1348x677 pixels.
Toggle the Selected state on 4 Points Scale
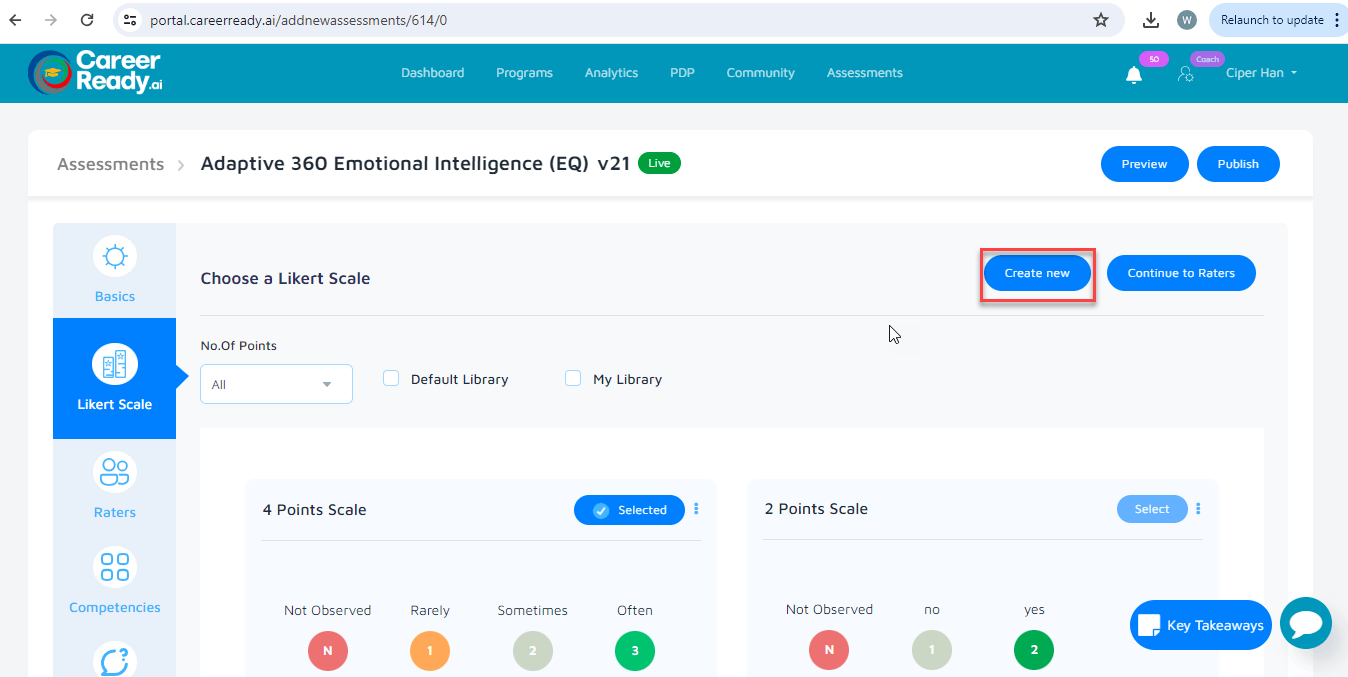click(x=629, y=510)
